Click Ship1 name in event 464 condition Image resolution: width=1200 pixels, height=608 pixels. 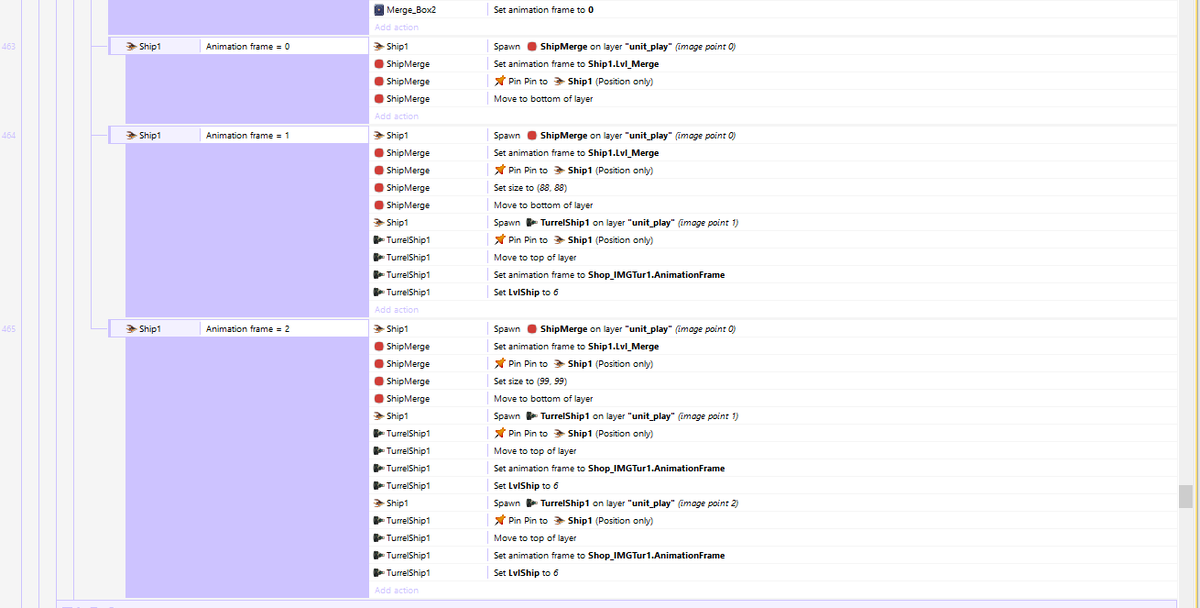point(150,135)
